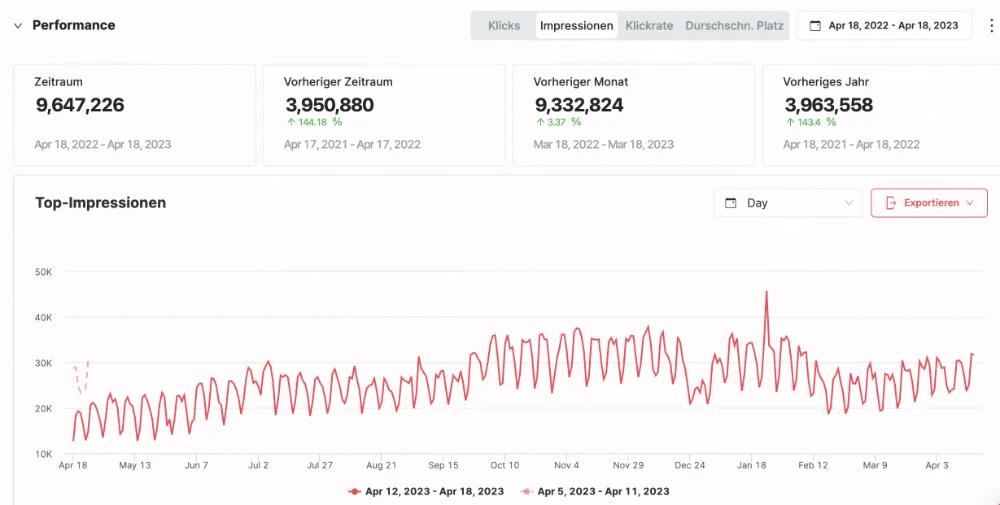Select the Vorheriger Zeitraum summary card
The width and height of the screenshot is (1000, 505).
(384, 115)
